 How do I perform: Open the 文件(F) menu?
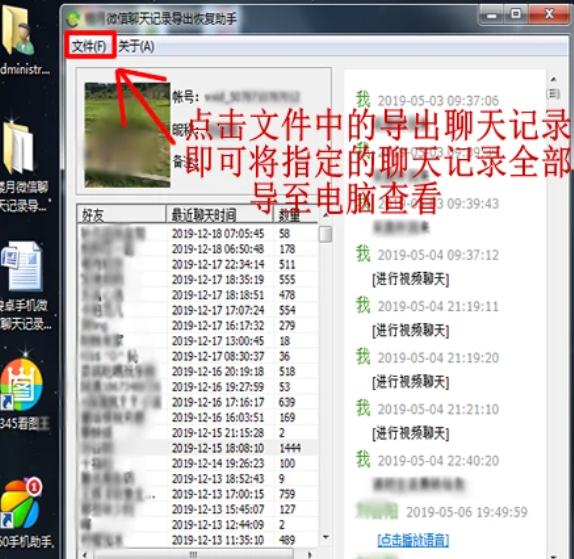coord(89,46)
